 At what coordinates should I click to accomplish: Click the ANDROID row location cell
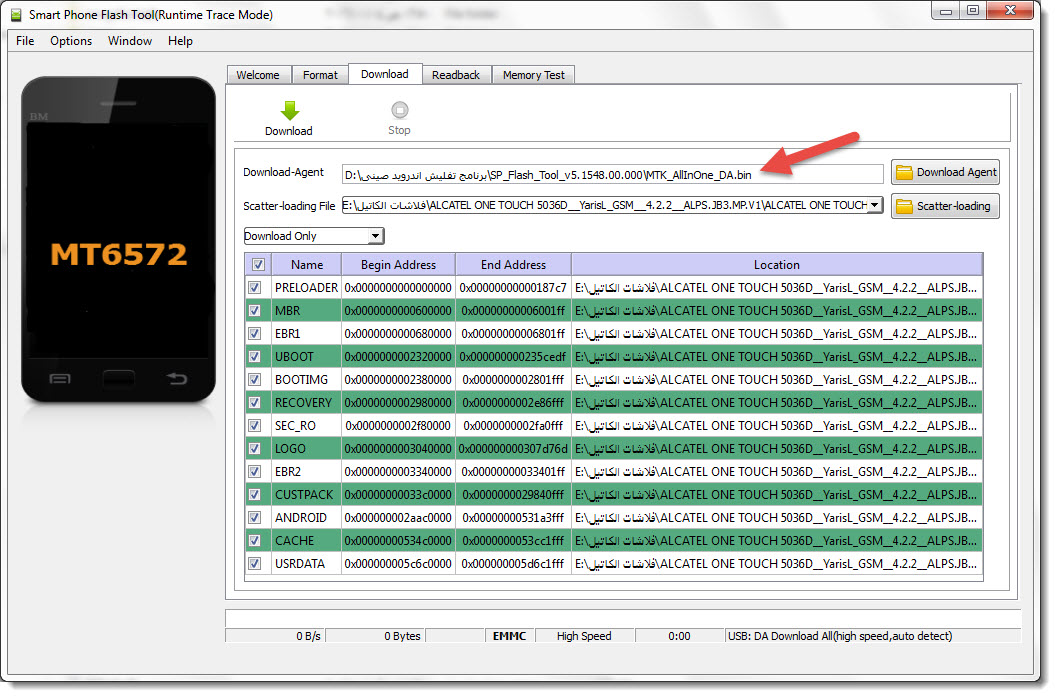point(777,519)
